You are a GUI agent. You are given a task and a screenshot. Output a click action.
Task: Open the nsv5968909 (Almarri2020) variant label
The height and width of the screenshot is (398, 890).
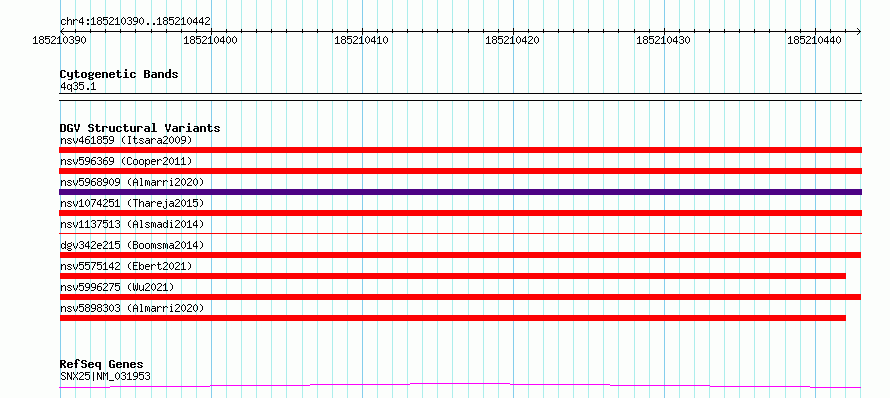(132, 182)
